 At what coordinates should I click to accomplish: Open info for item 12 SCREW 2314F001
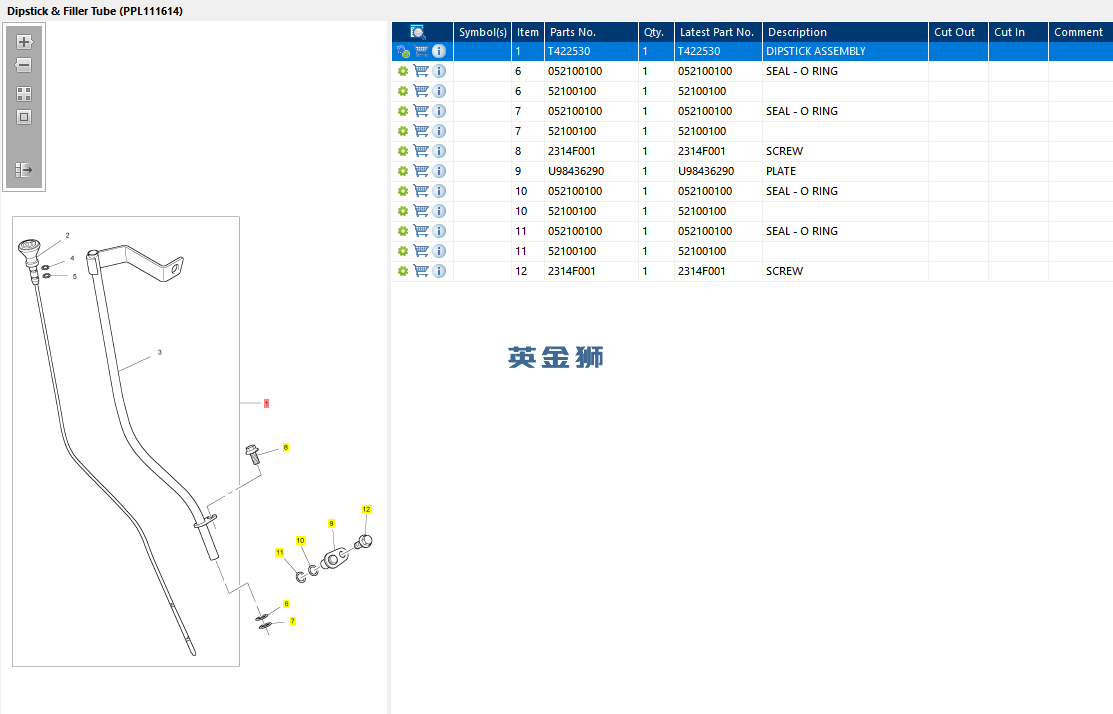pyautogui.click(x=439, y=271)
